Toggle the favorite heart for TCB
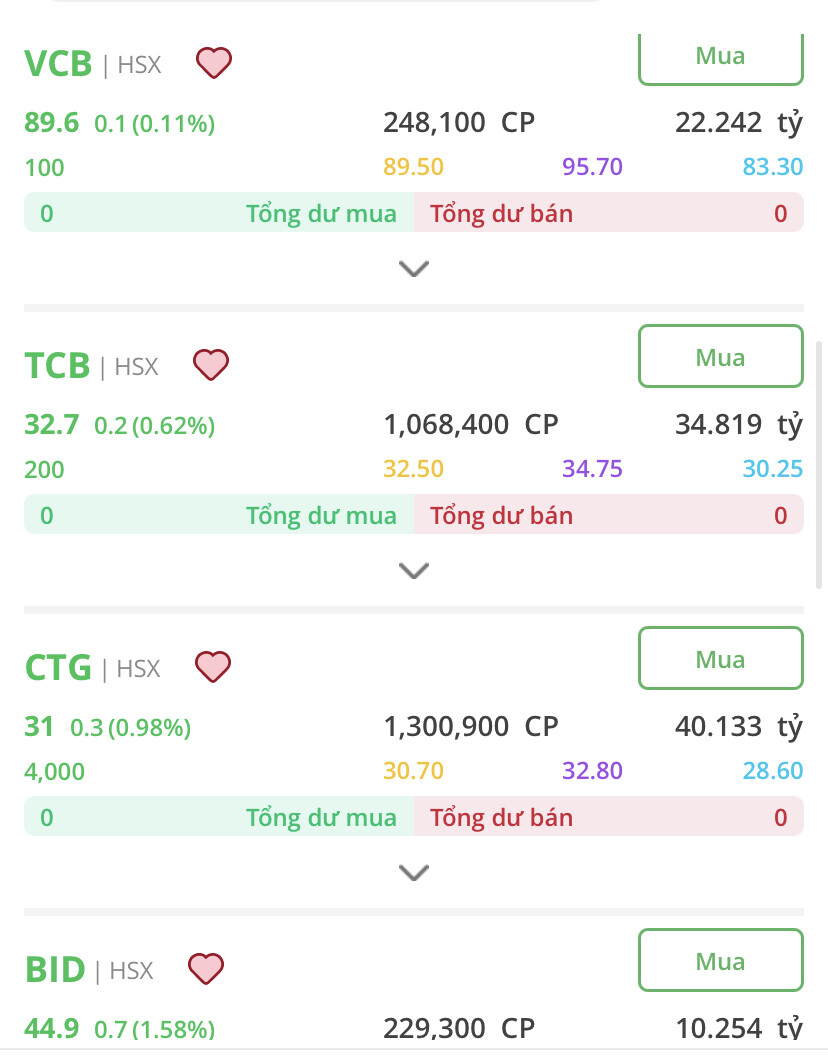The width and height of the screenshot is (828, 1055). [x=210, y=365]
